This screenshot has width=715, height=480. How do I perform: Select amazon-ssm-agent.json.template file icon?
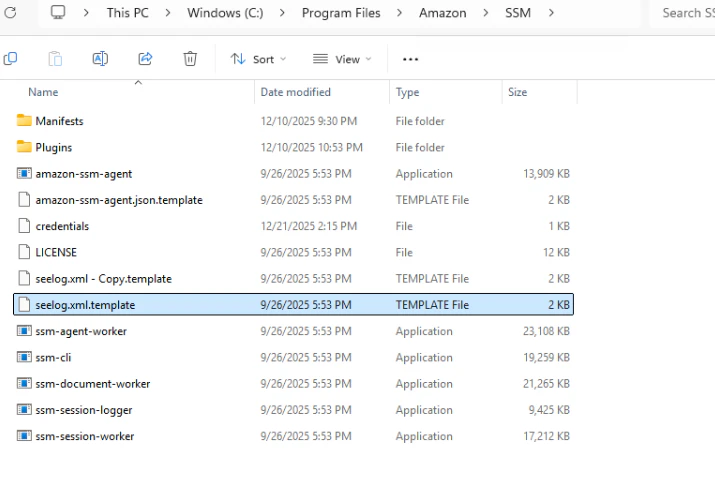[x=24, y=200]
